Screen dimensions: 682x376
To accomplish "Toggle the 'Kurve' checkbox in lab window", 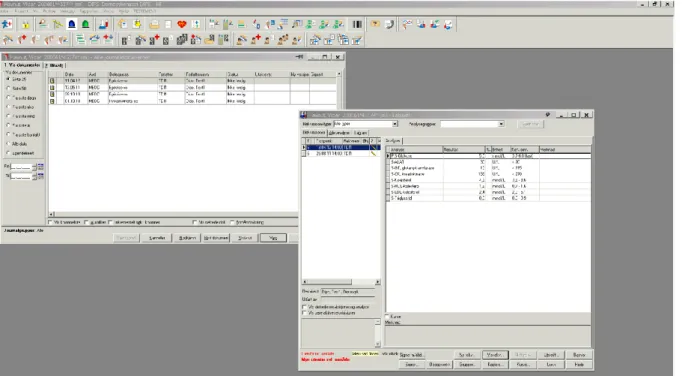I will point(387,316).
